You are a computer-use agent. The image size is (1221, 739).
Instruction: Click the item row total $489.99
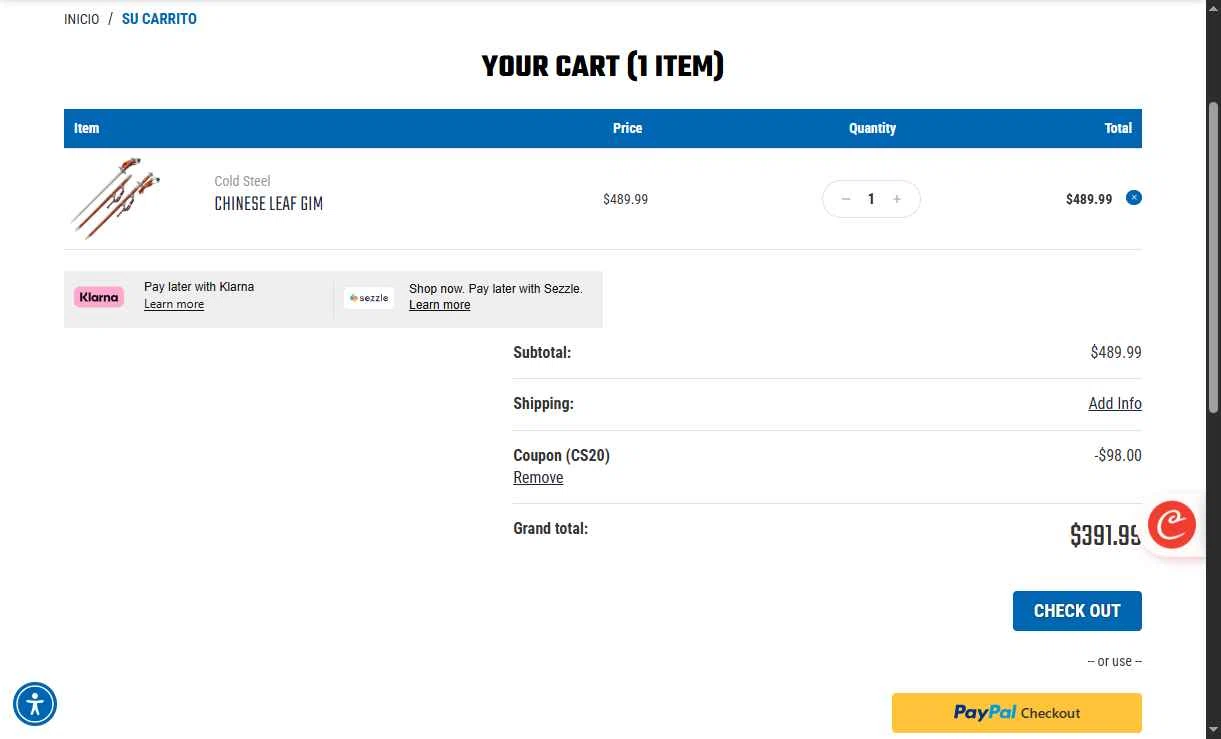1089,199
